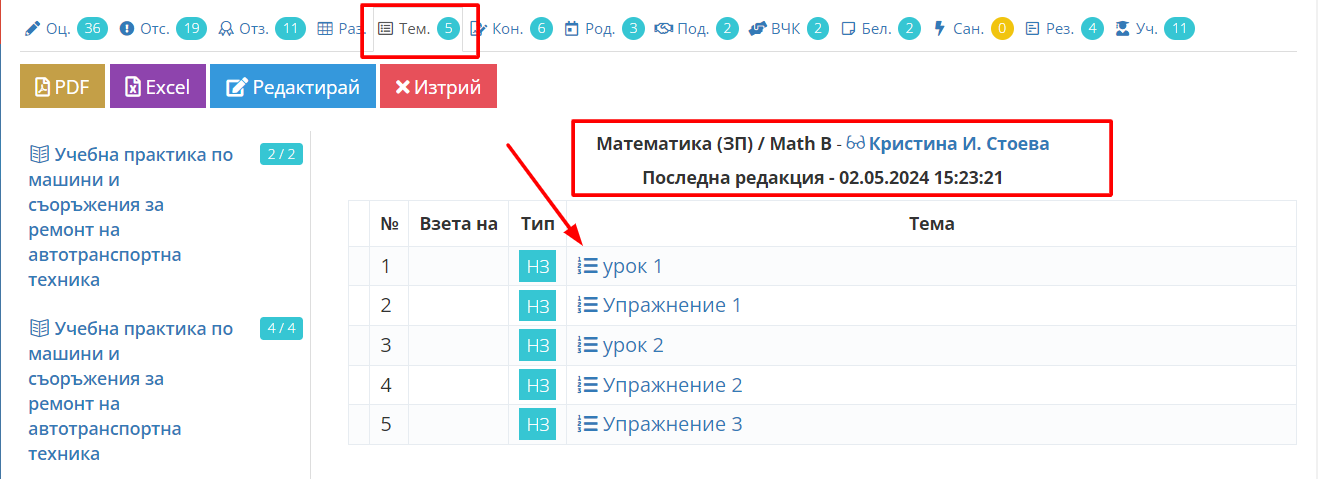The width and height of the screenshot is (1318, 479).
Task: Click the badge showing 36 grades
Action: click(x=92, y=29)
